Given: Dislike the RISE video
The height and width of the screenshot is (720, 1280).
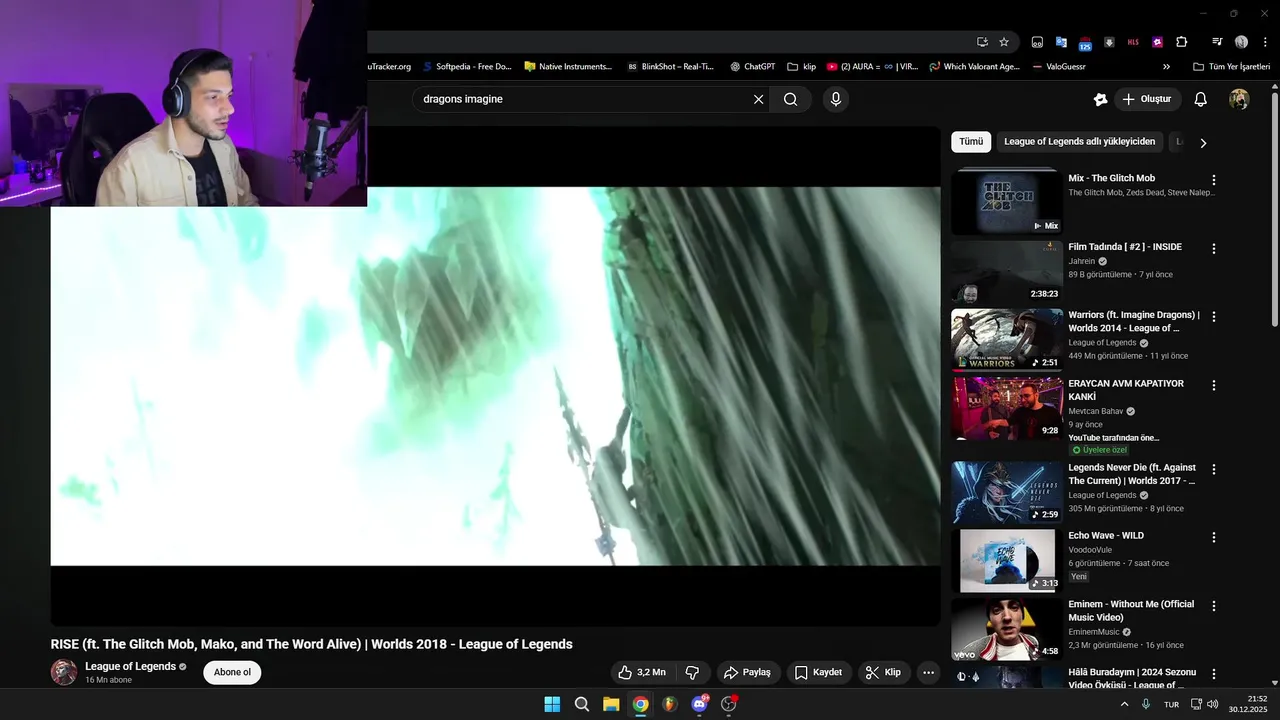Looking at the screenshot, I should [x=692, y=672].
